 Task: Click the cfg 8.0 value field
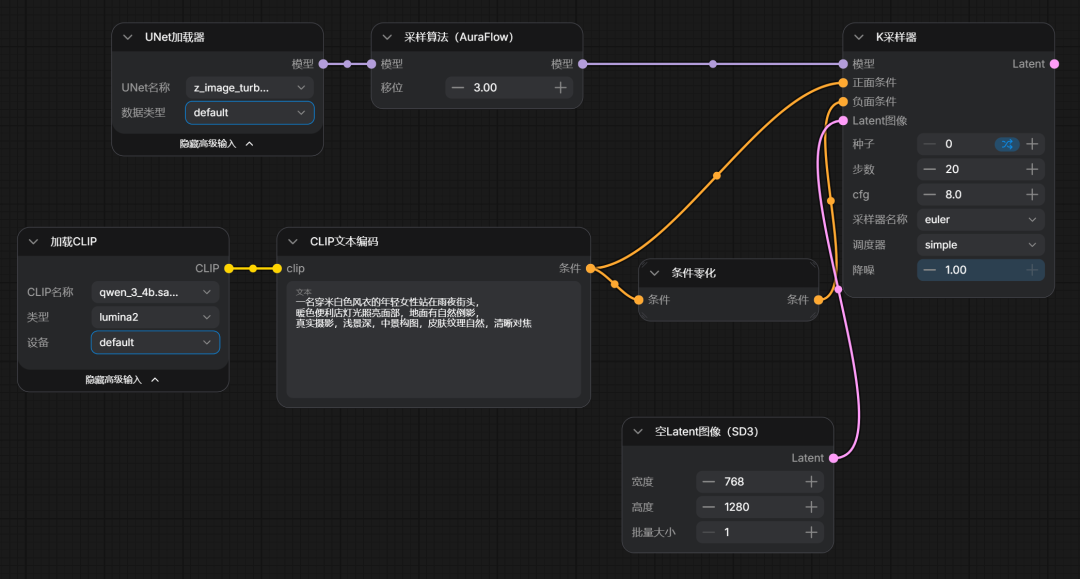981,195
